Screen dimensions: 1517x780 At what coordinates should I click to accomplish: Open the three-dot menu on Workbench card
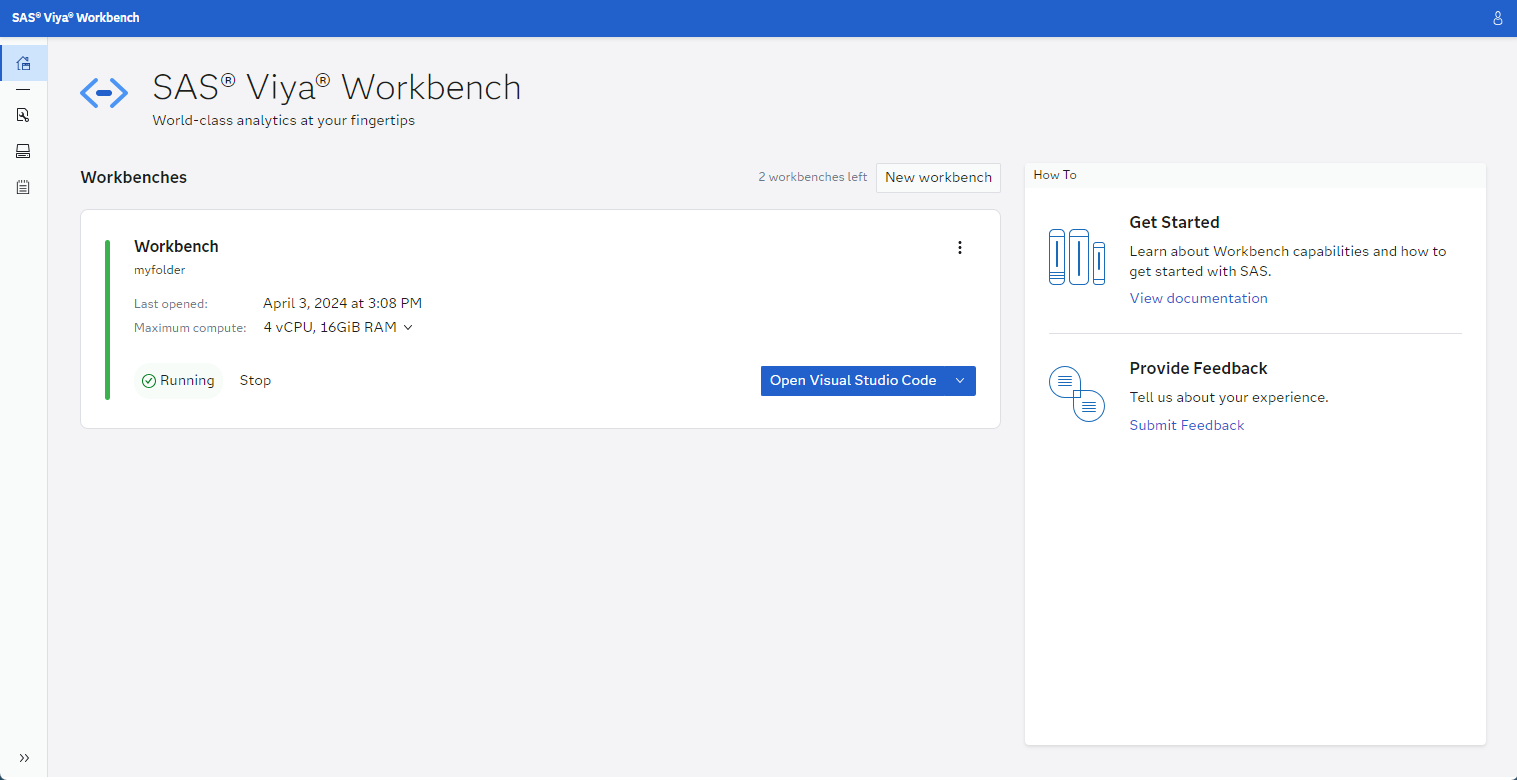960,248
